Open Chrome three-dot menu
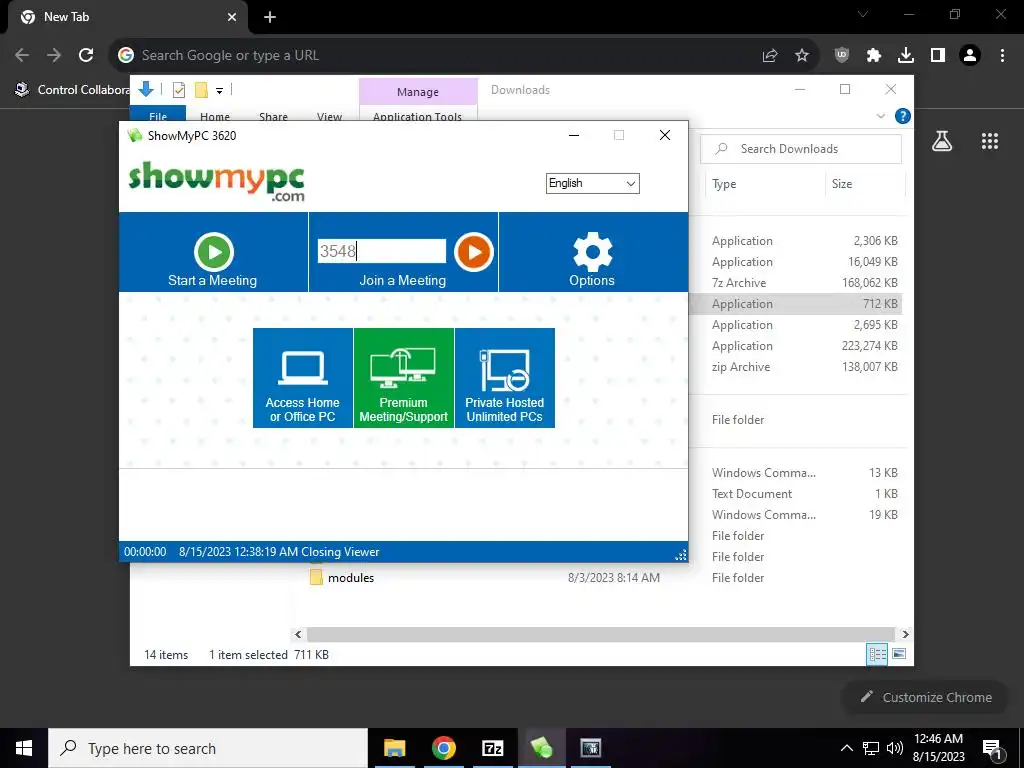This screenshot has height=768, width=1024. click(x=1002, y=56)
